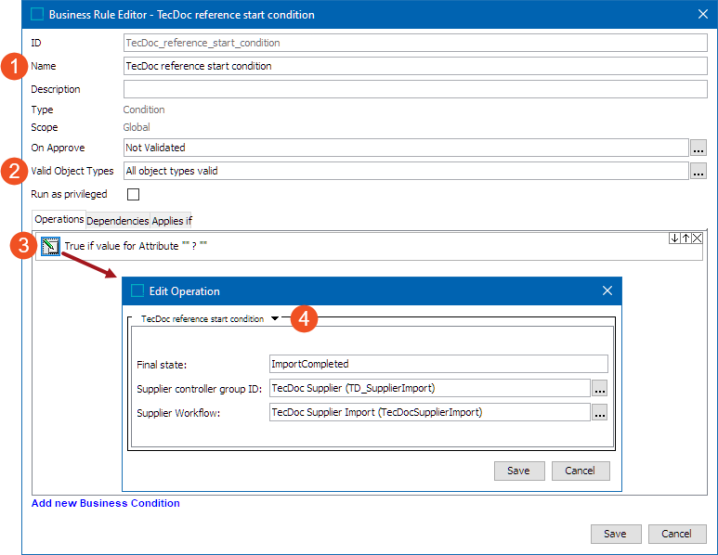Switch to the Dependencies tab

[118, 221]
